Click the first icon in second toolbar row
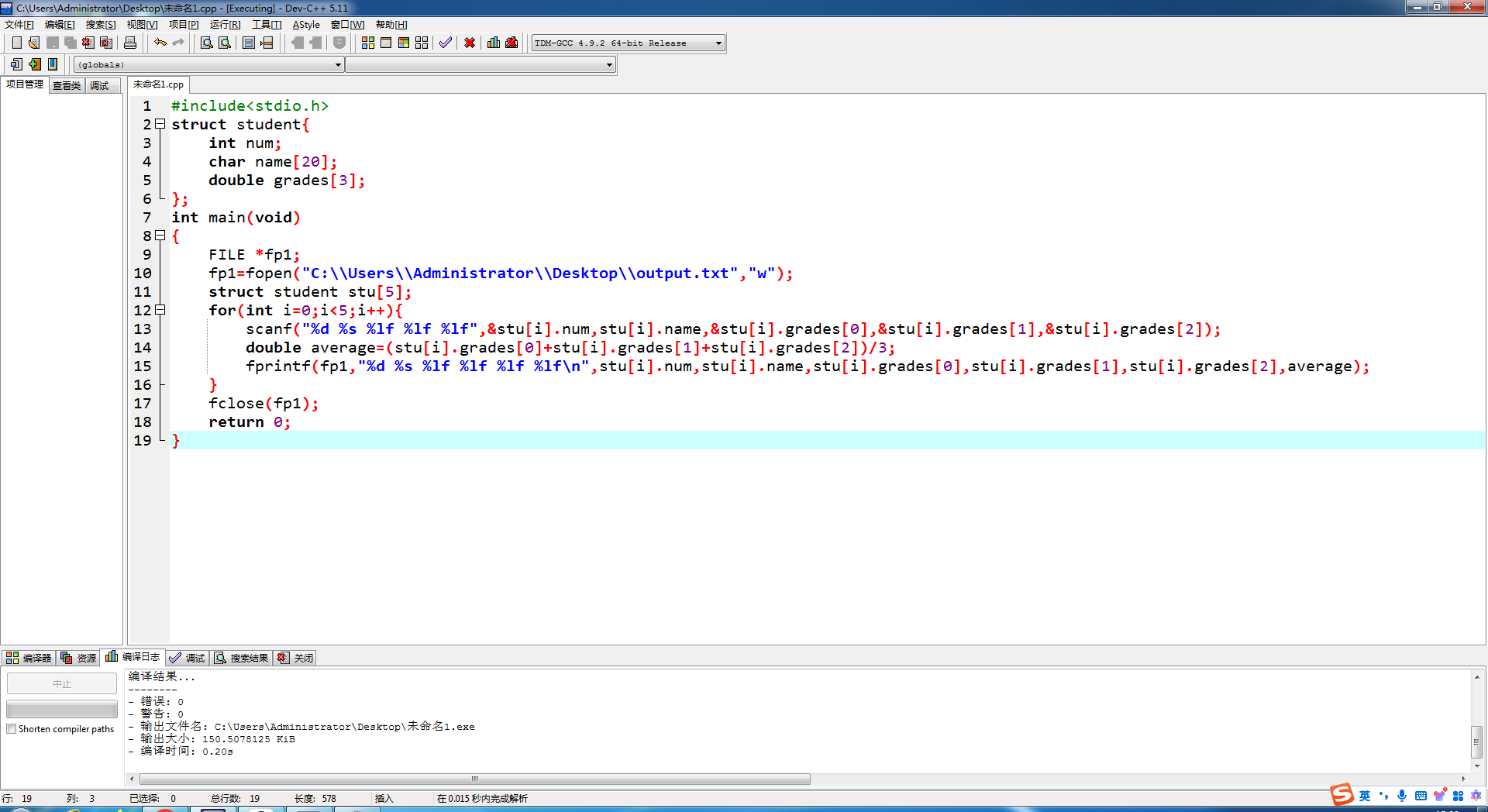The height and width of the screenshot is (812, 1488). pyautogui.click(x=16, y=64)
